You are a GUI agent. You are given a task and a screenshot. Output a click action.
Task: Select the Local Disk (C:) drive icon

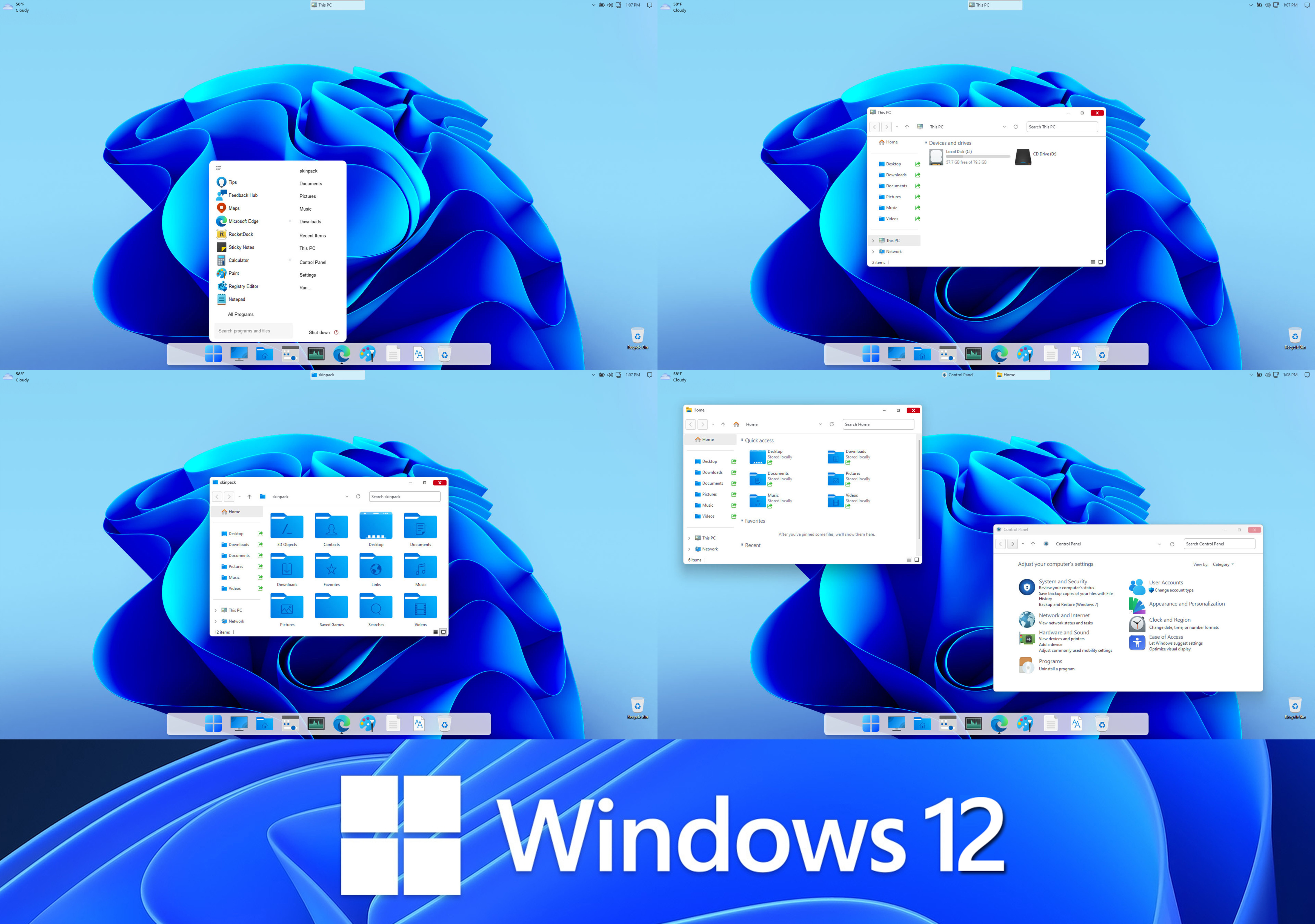pos(936,157)
